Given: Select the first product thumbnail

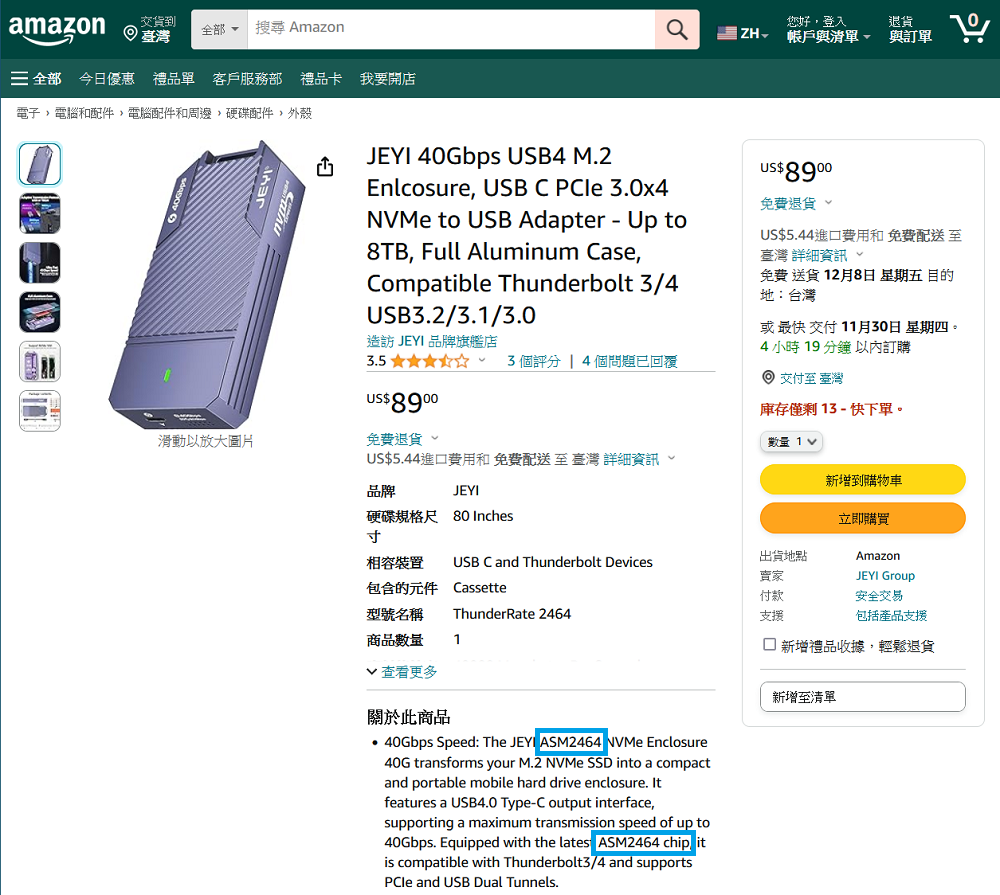Looking at the screenshot, I should (x=40, y=164).
